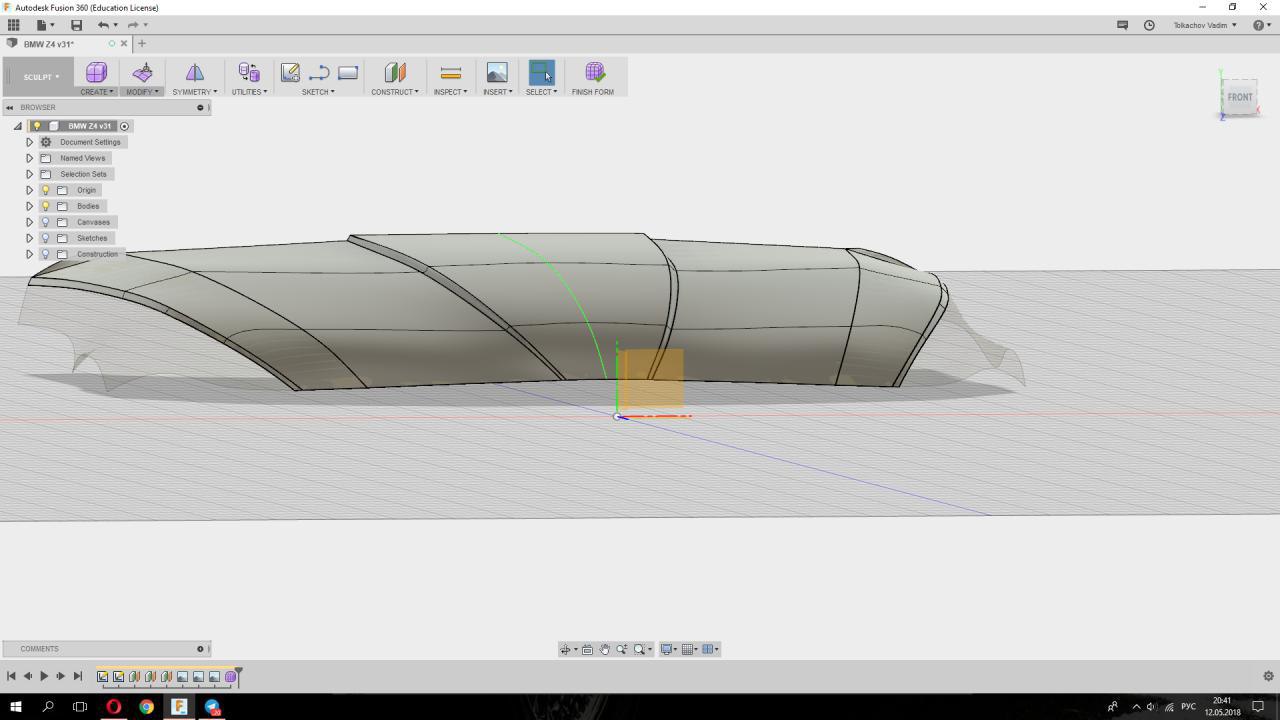Viewport: 1280px width, 720px height.
Task: Open the Help question mark menu
Action: pyautogui.click(x=1262, y=25)
